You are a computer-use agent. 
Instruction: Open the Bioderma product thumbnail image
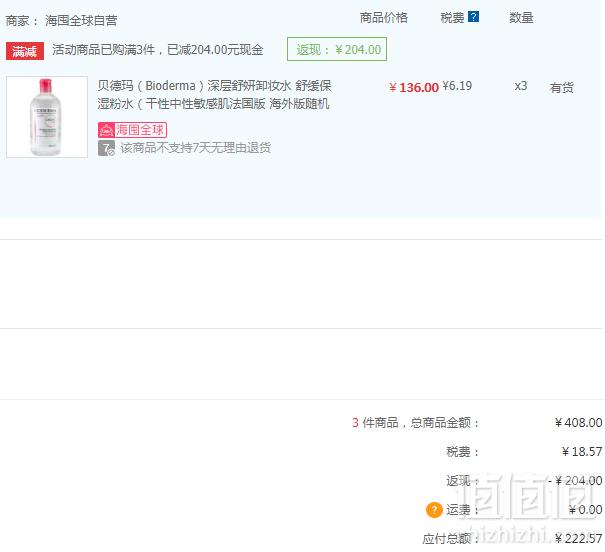click(x=47, y=116)
